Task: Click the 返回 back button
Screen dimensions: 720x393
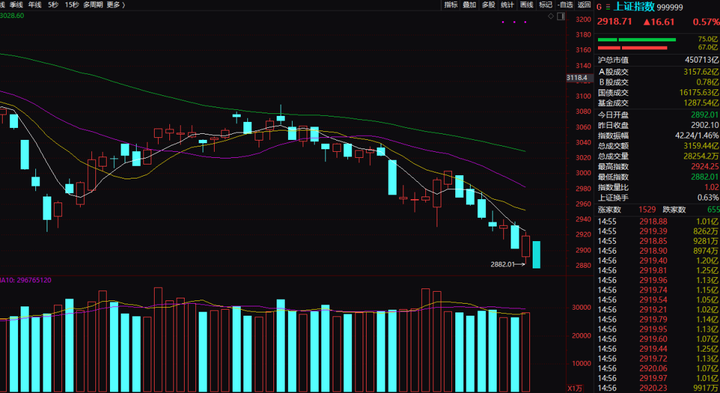Action: point(584,5)
